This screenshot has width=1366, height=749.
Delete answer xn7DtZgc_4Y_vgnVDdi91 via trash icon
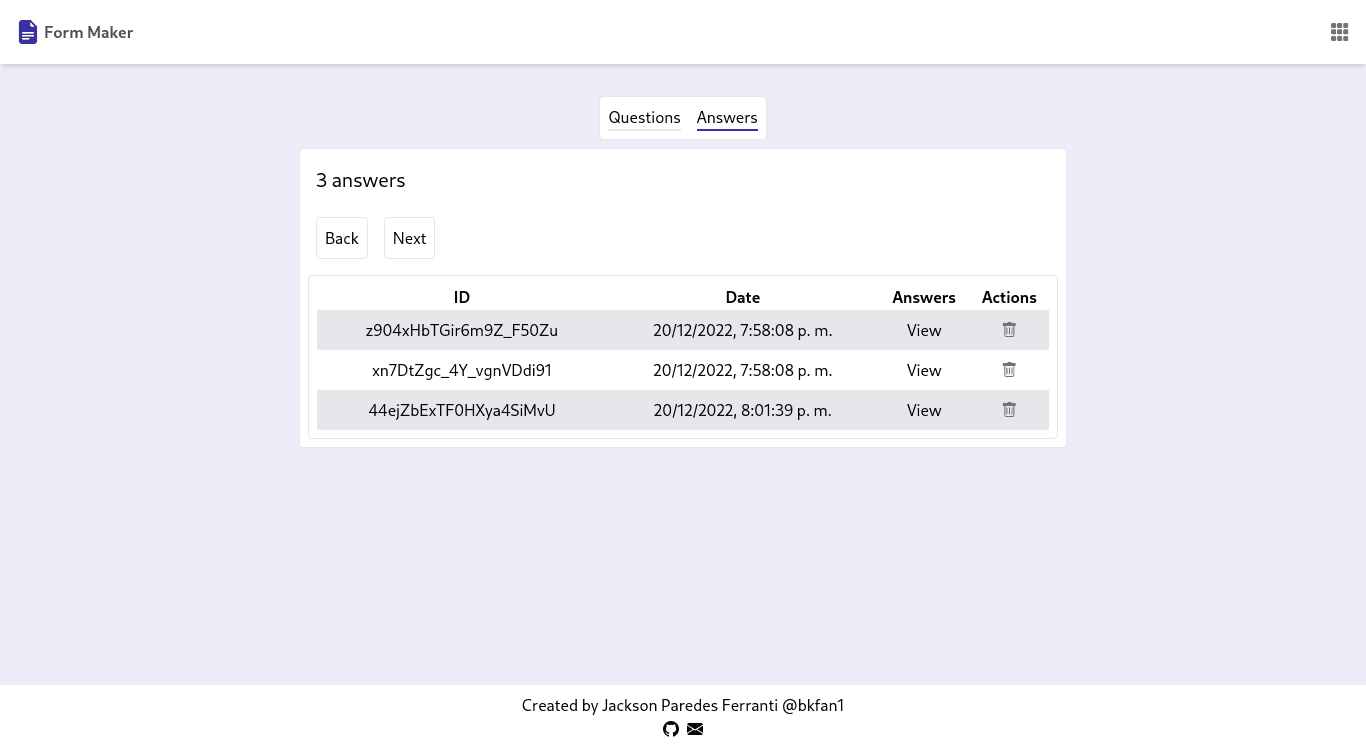click(1009, 370)
